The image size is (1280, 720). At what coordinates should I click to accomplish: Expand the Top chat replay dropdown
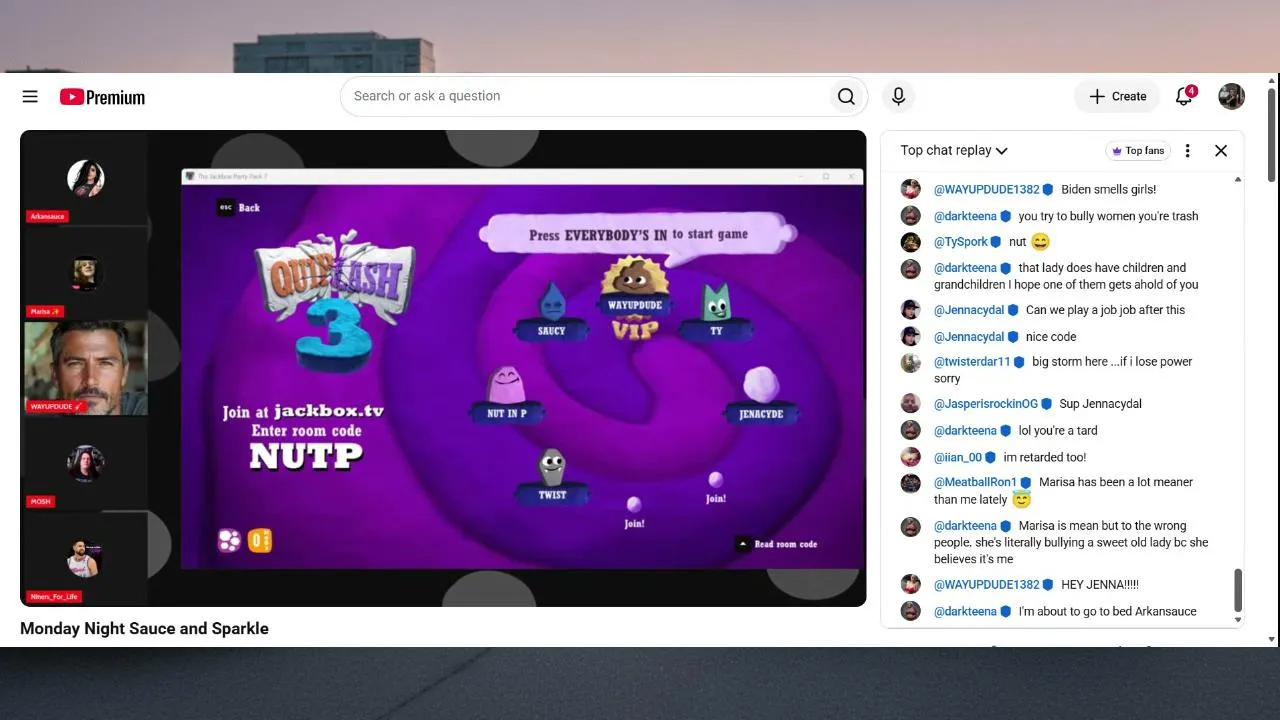point(954,151)
